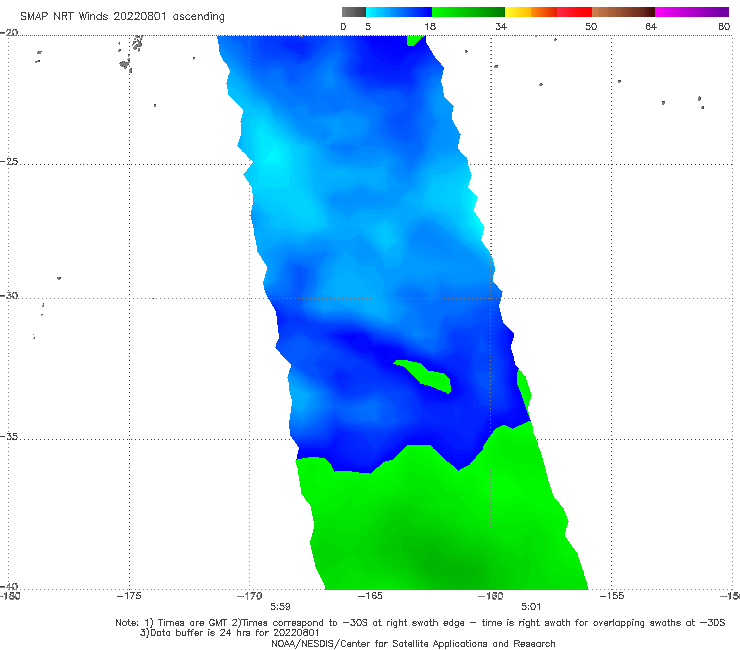
Task: Click the green segment of the color scale
Action: coord(468,12)
